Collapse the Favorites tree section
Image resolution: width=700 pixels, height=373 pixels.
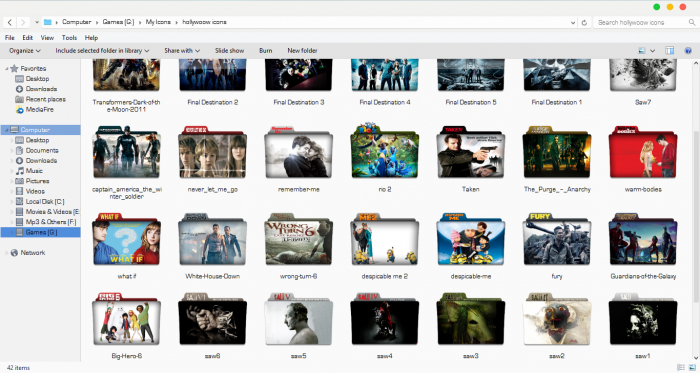pos(7,68)
